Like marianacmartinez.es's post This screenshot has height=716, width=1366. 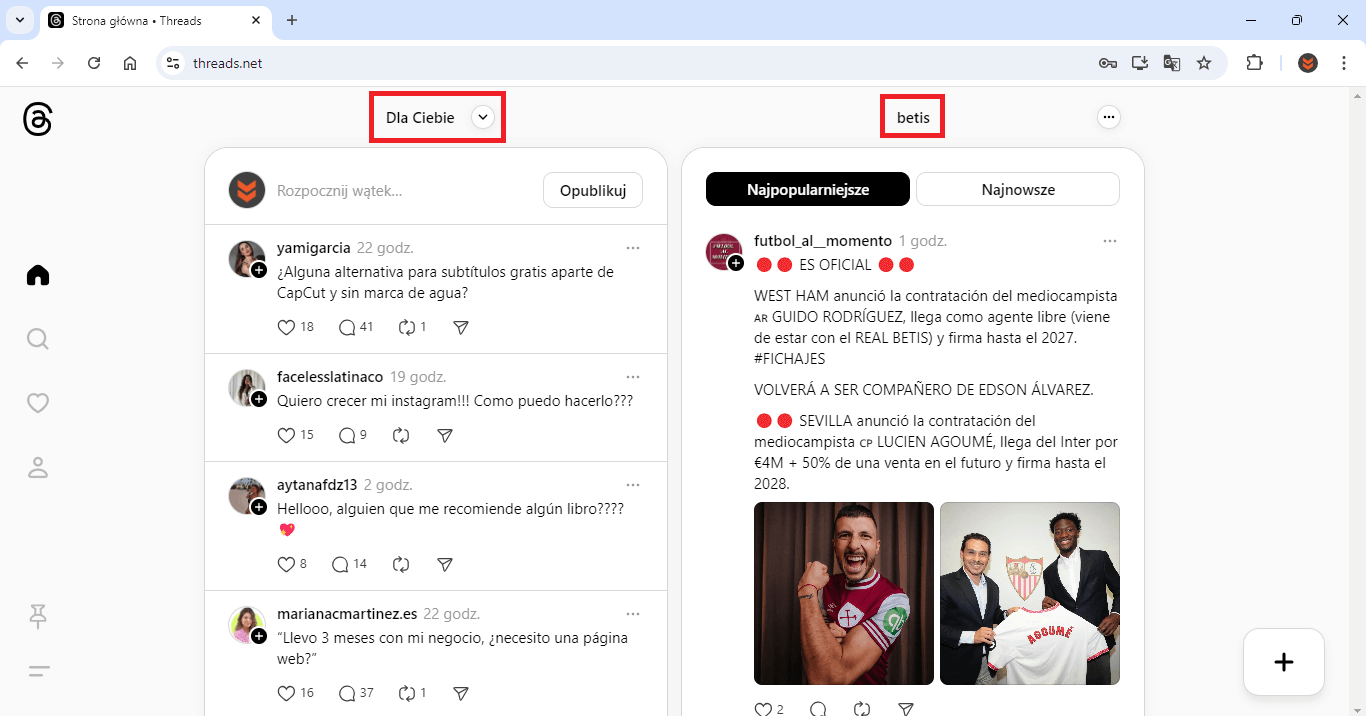(286, 693)
